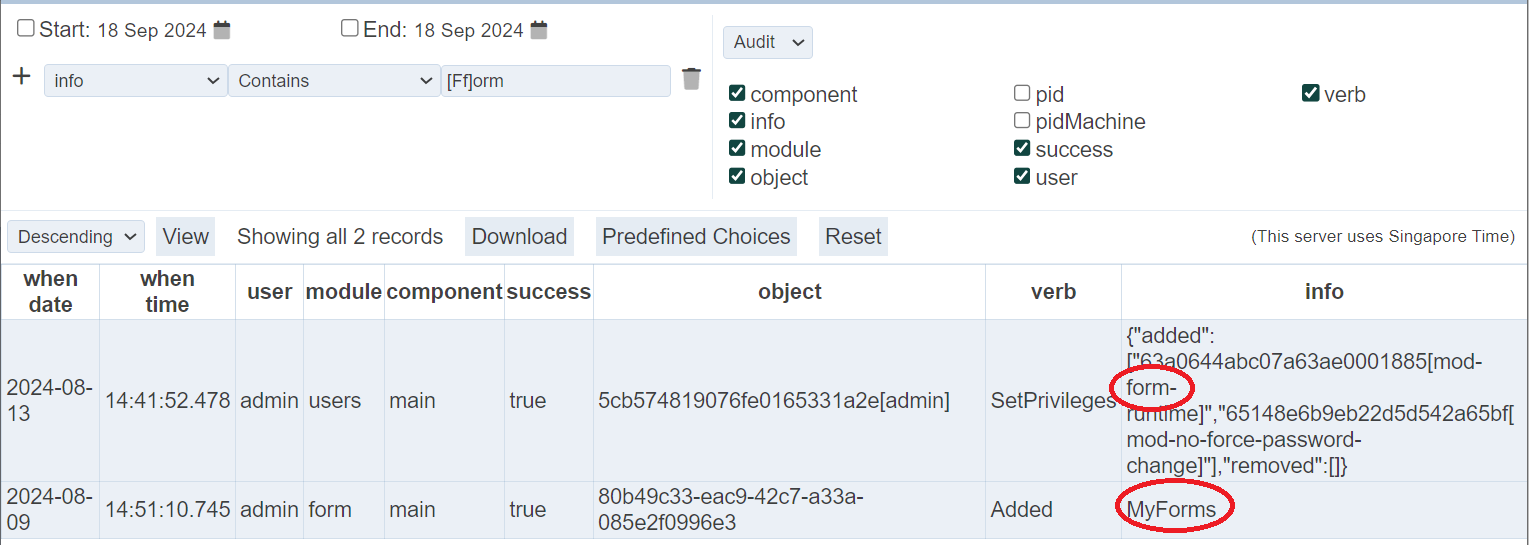The height and width of the screenshot is (545, 1529).
Task: Click the filter value text field
Action: (x=556, y=81)
